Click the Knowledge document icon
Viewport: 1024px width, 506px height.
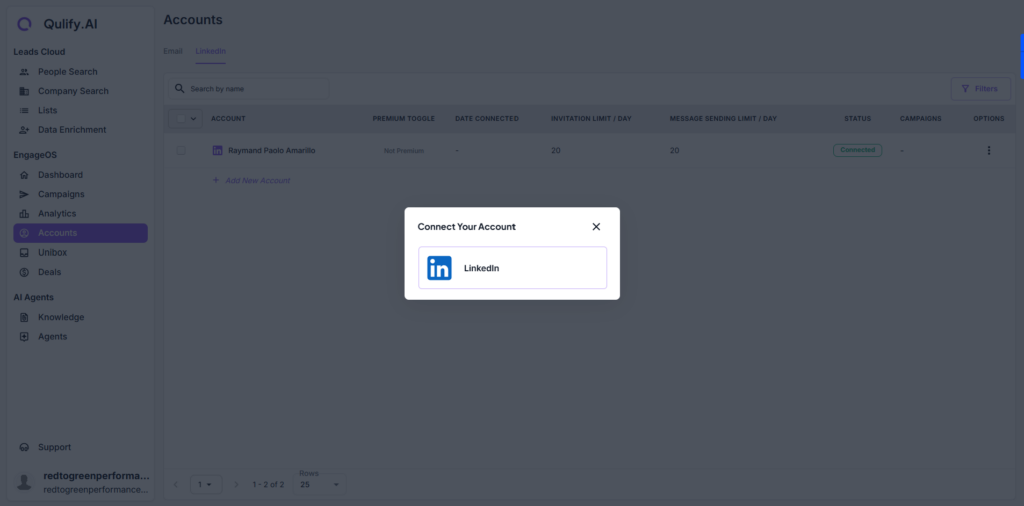tap(24, 317)
